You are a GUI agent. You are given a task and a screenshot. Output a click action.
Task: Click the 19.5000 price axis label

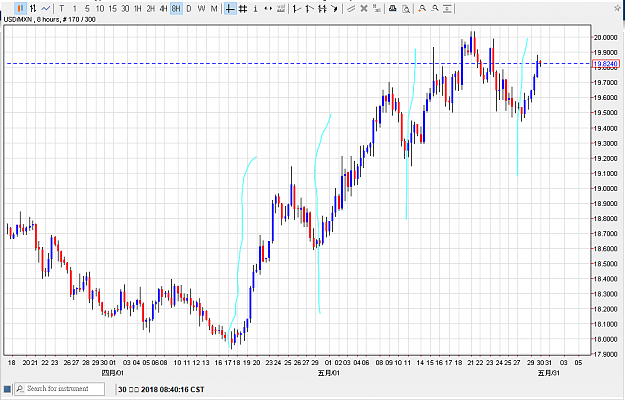tap(605, 113)
